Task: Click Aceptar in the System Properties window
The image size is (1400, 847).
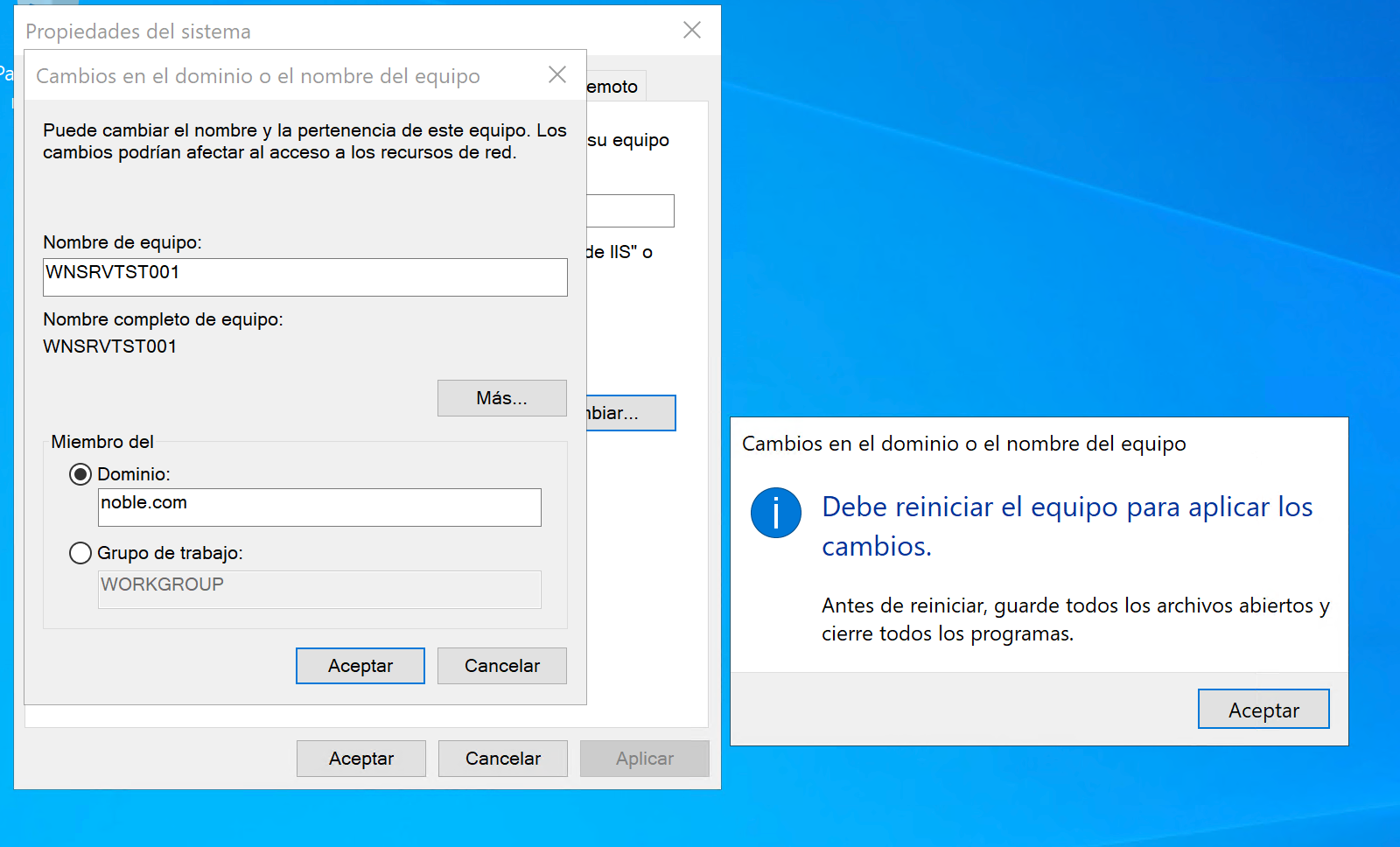Action: click(360, 759)
